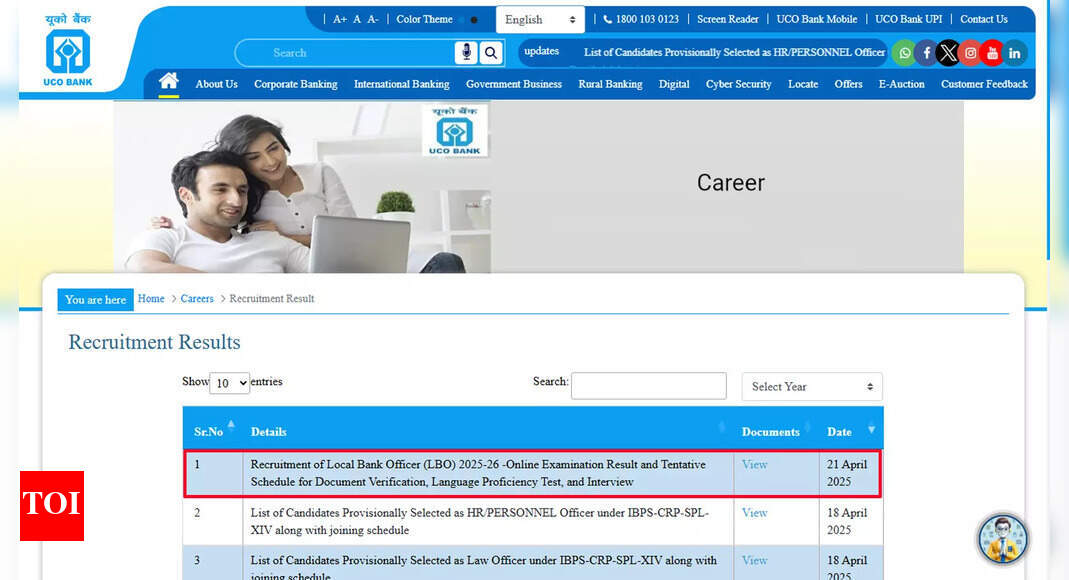Increase font size with A+

[340, 19]
